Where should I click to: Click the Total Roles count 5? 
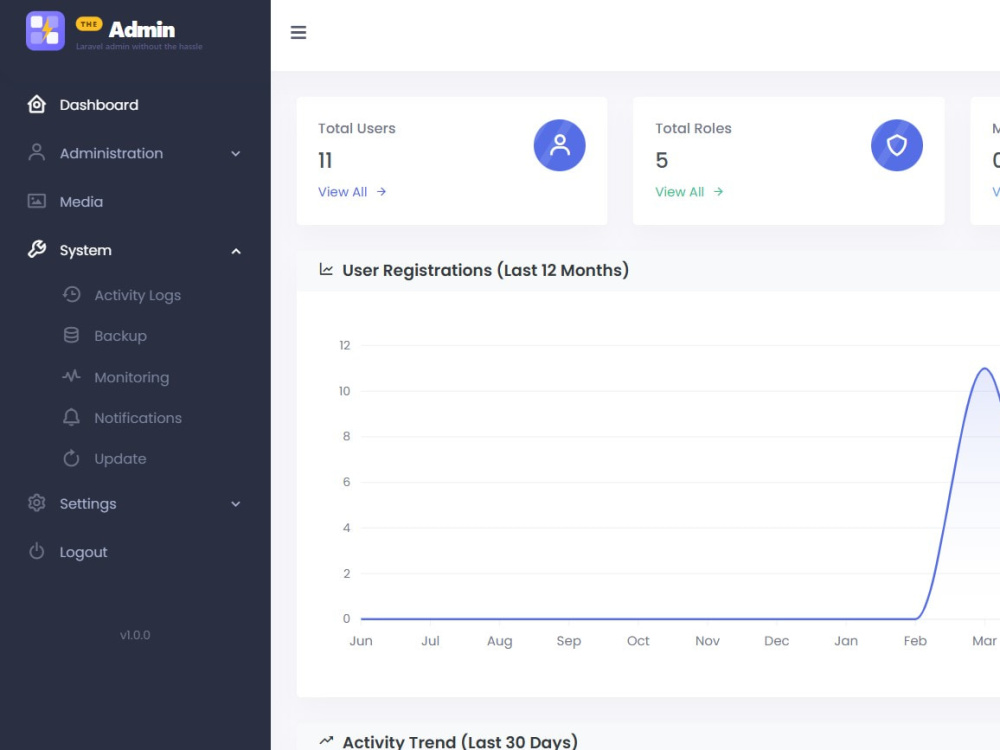point(661,160)
